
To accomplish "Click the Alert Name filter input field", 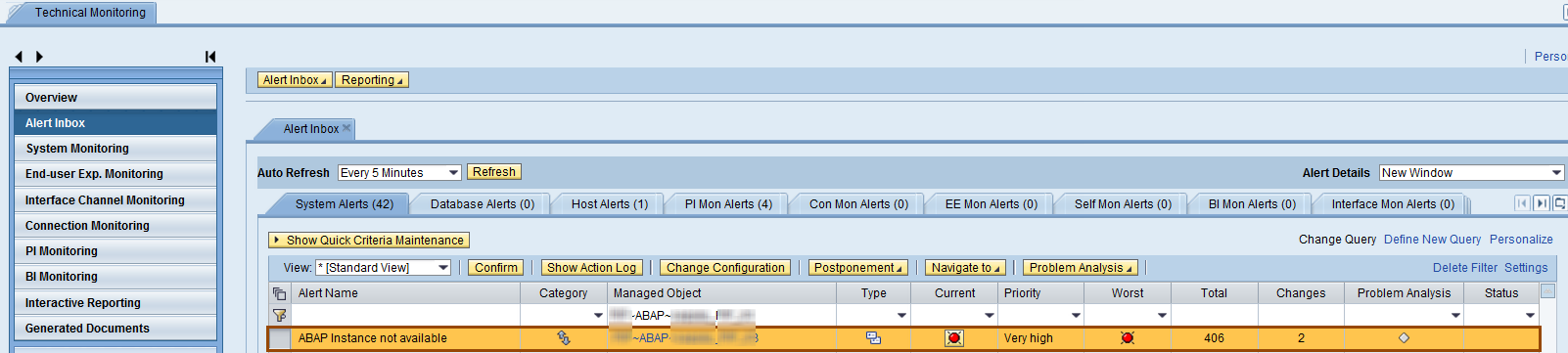I will click(405, 315).
